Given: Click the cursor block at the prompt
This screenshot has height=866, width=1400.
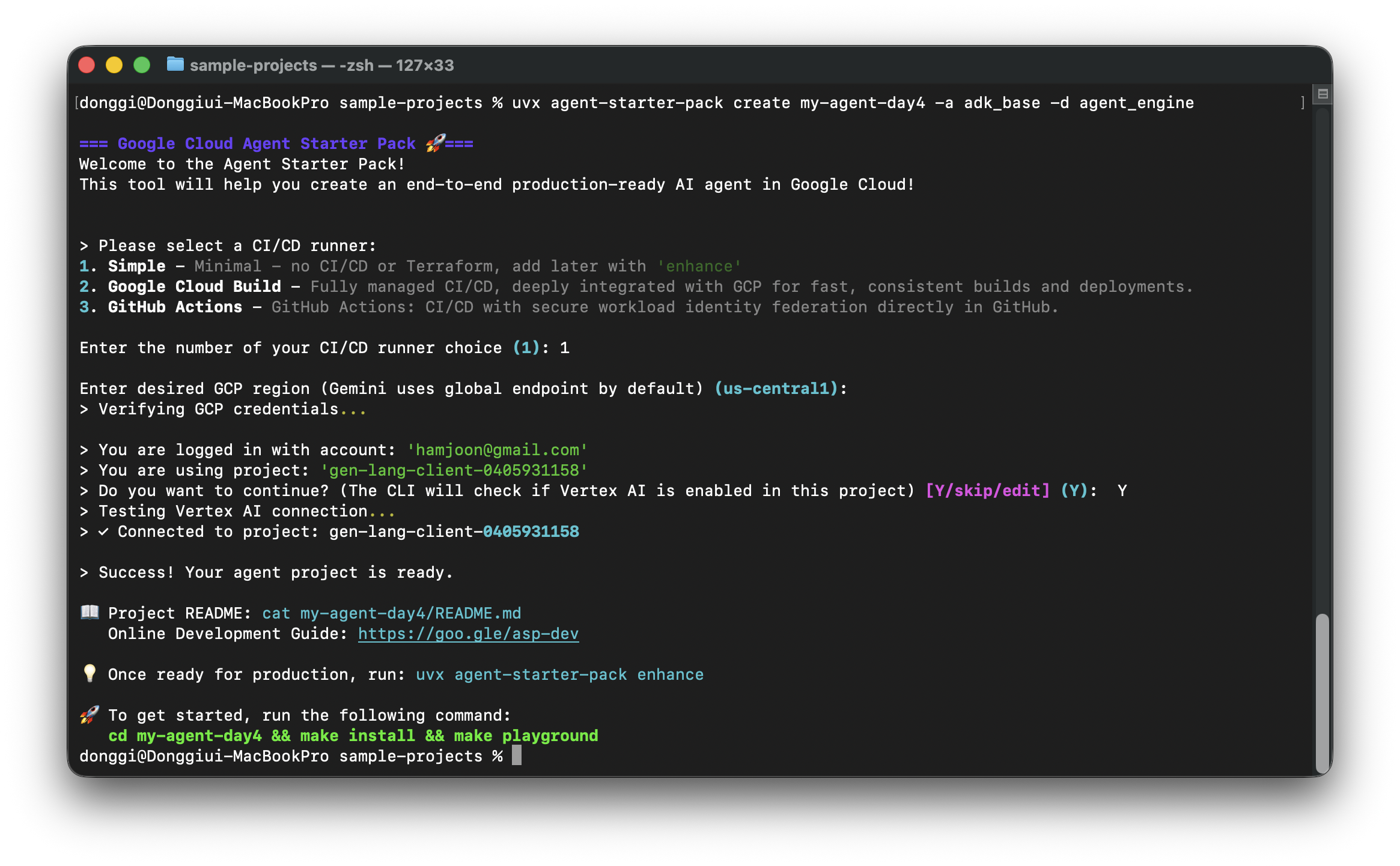Looking at the screenshot, I should click(x=516, y=755).
